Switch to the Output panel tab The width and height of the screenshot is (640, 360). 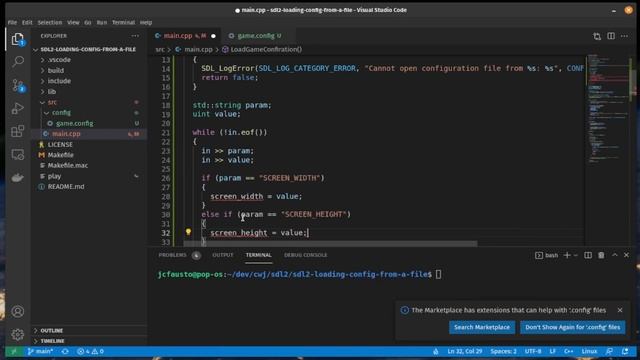(222, 255)
